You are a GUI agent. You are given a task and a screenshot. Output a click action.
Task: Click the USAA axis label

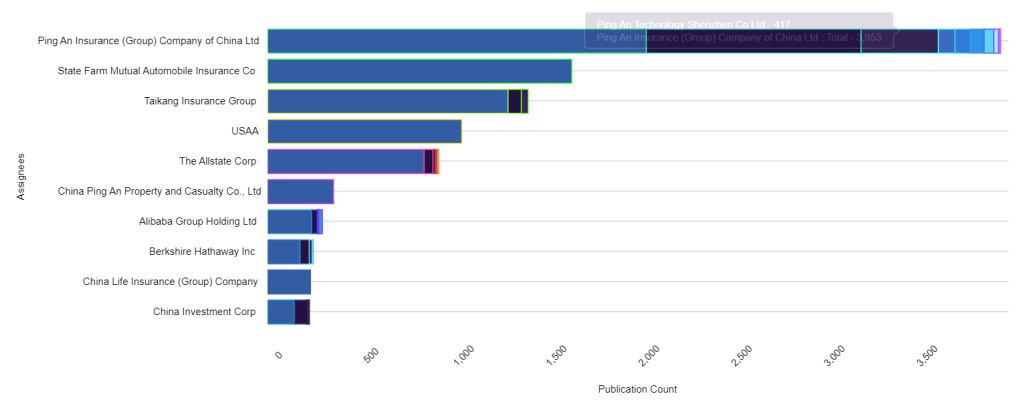point(243,131)
